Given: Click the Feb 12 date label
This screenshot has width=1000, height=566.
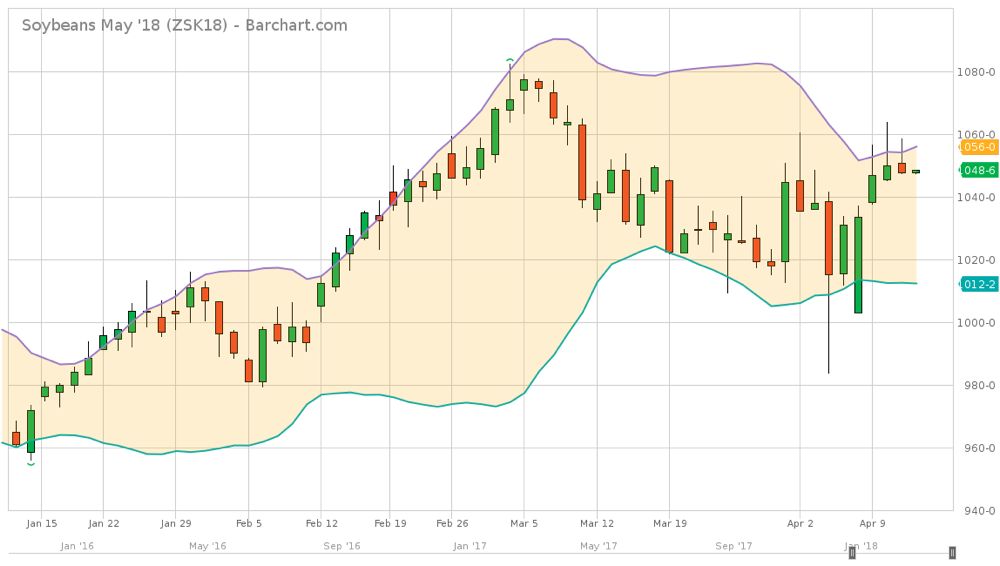Looking at the screenshot, I should (321, 524).
